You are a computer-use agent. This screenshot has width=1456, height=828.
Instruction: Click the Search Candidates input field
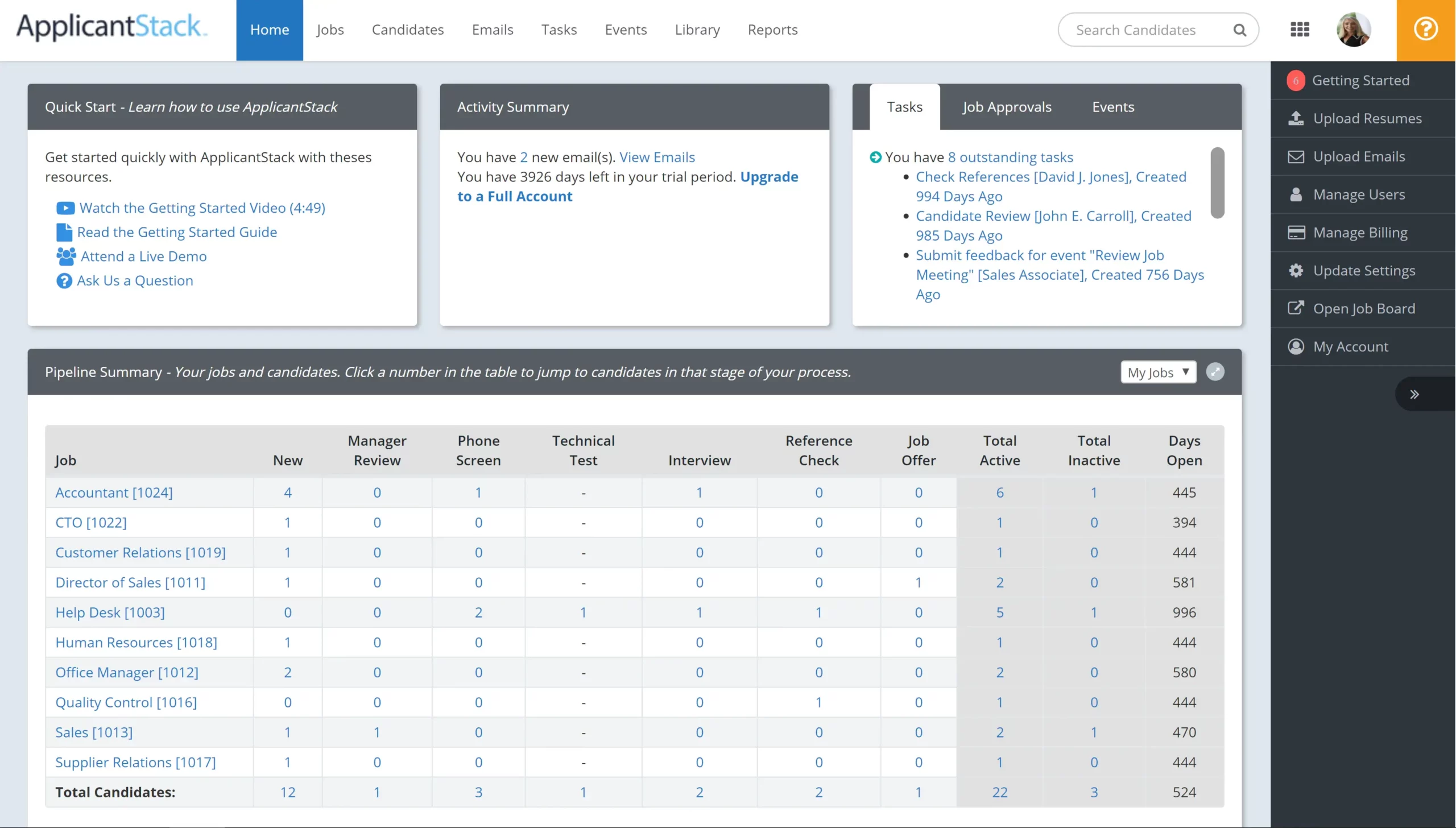(1135, 30)
